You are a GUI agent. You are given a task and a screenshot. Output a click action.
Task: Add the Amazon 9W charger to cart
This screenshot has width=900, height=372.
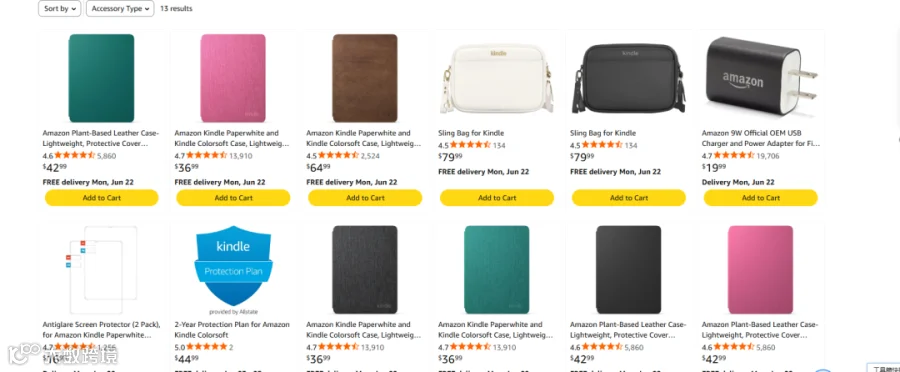coord(761,197)
